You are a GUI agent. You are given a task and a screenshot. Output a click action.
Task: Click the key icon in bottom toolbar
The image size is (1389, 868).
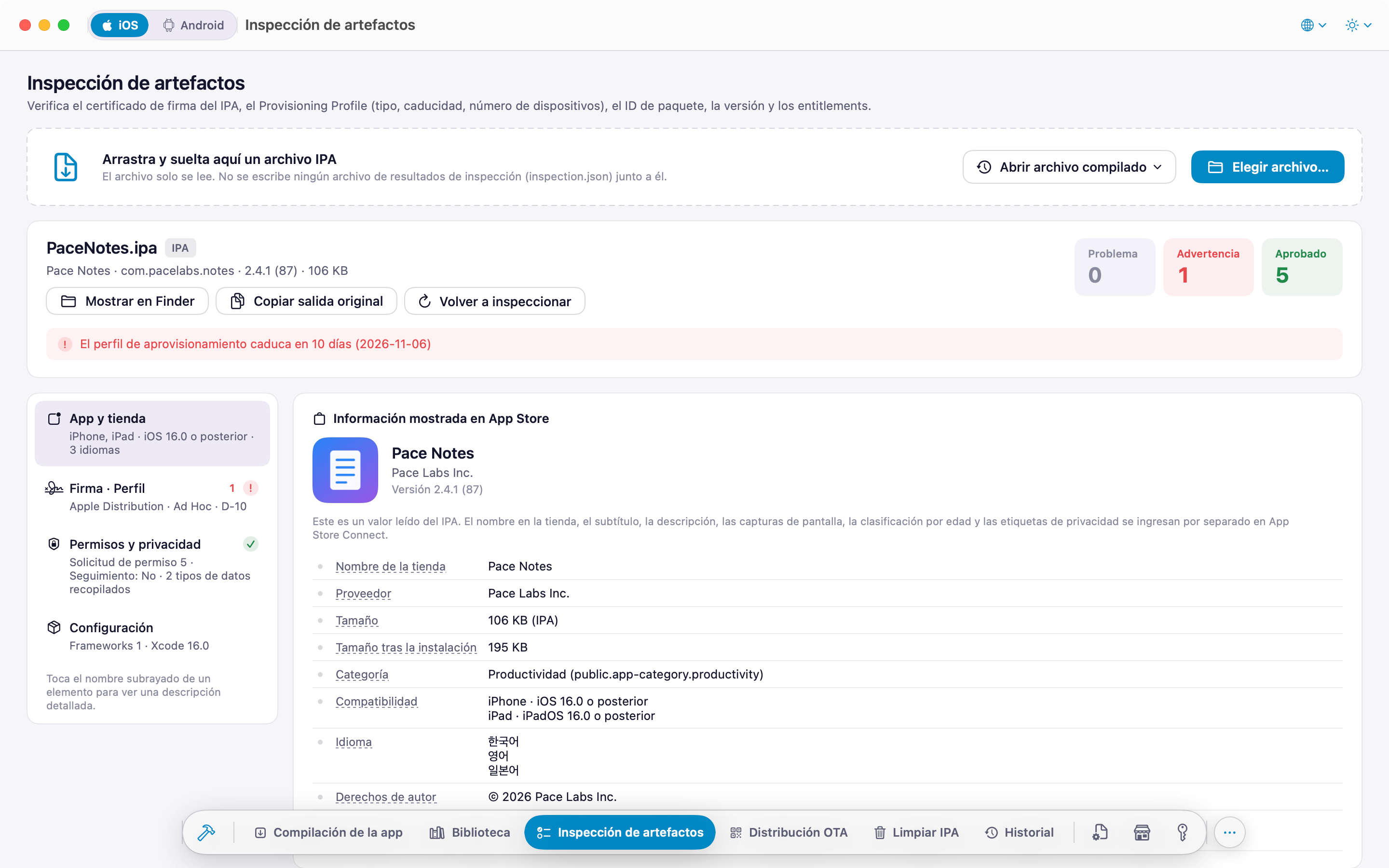click(x=1183, y=832)
